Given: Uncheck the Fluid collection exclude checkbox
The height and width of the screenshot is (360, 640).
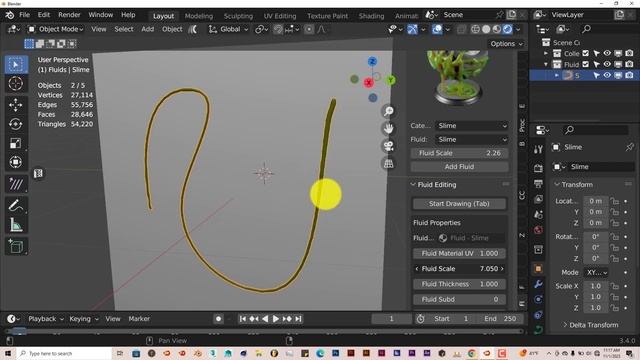Looking at the screenshot, I should 586,64.
